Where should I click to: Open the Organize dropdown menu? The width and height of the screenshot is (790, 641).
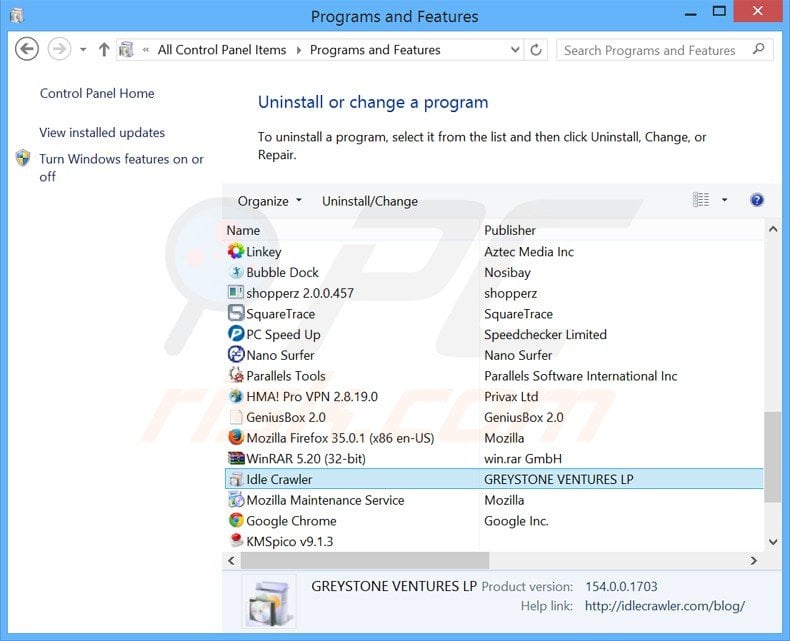tap(270, 201)
